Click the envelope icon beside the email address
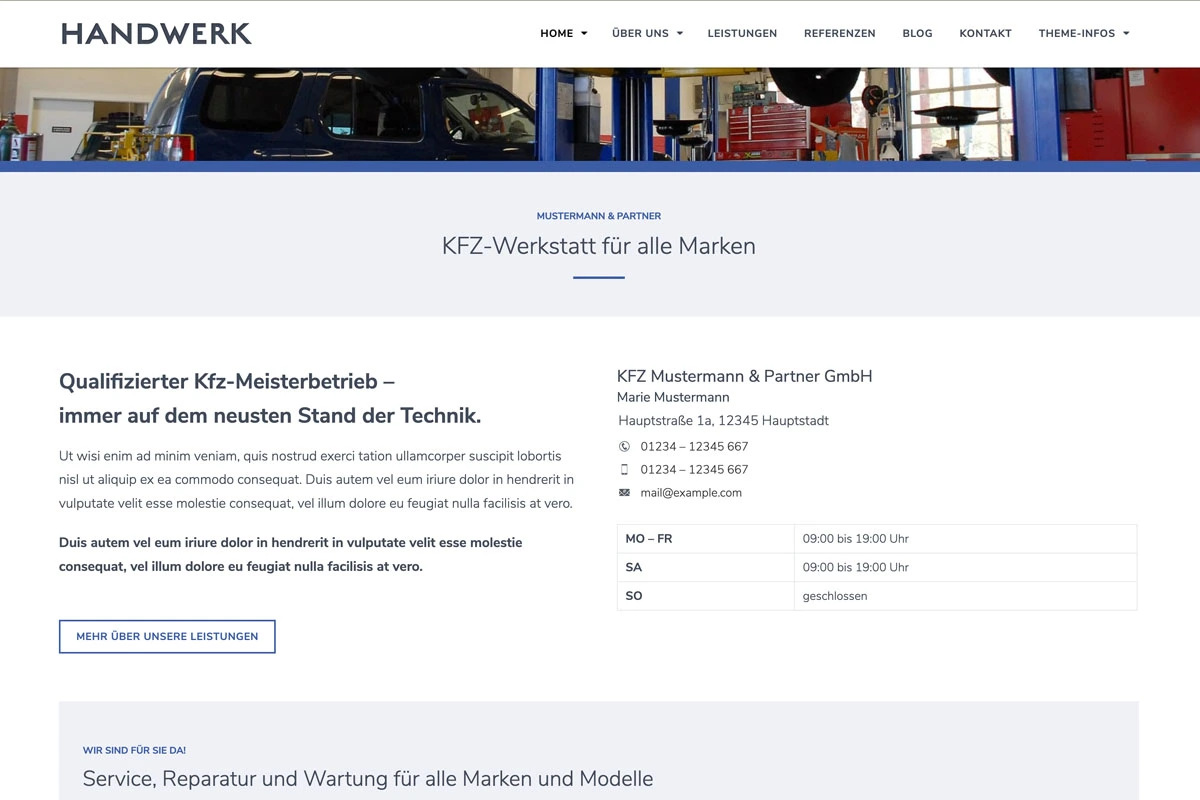 click(624, 492)
